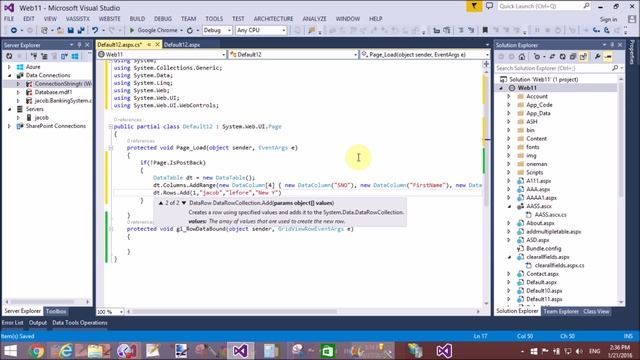Click the Azure Windows icon in Server Explorer toolbar

pos(75,56)
